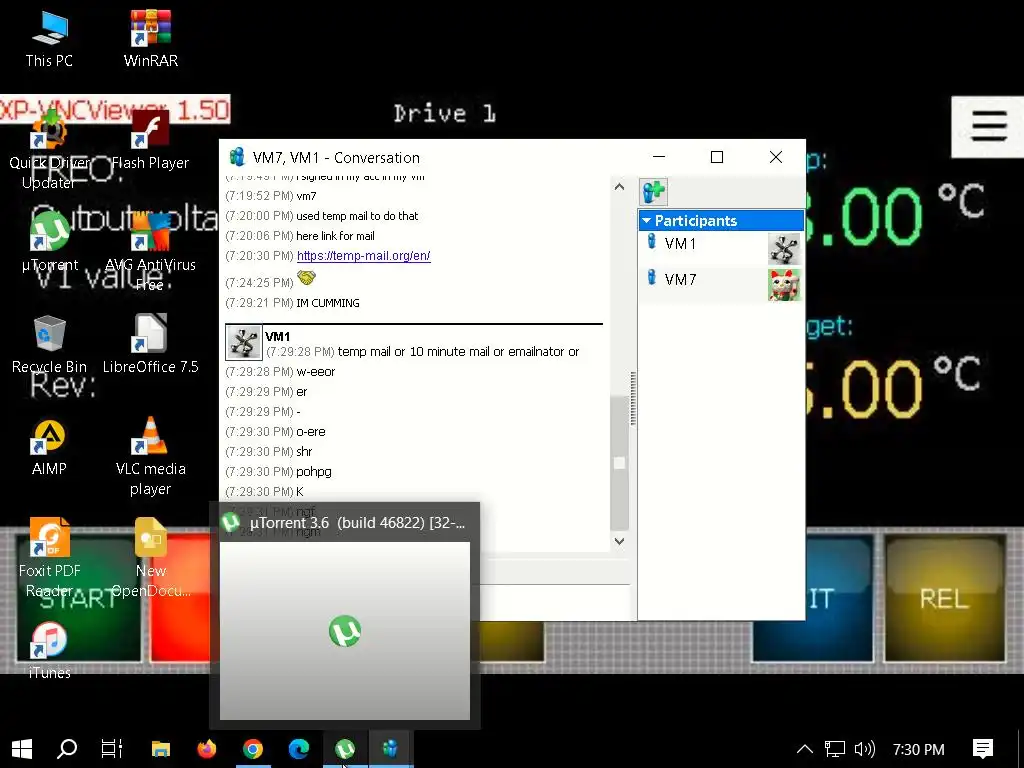Open Flash Player desktop shortcut
The image size is (1024, 768).
pyautogui.click(x=150, y=142)
